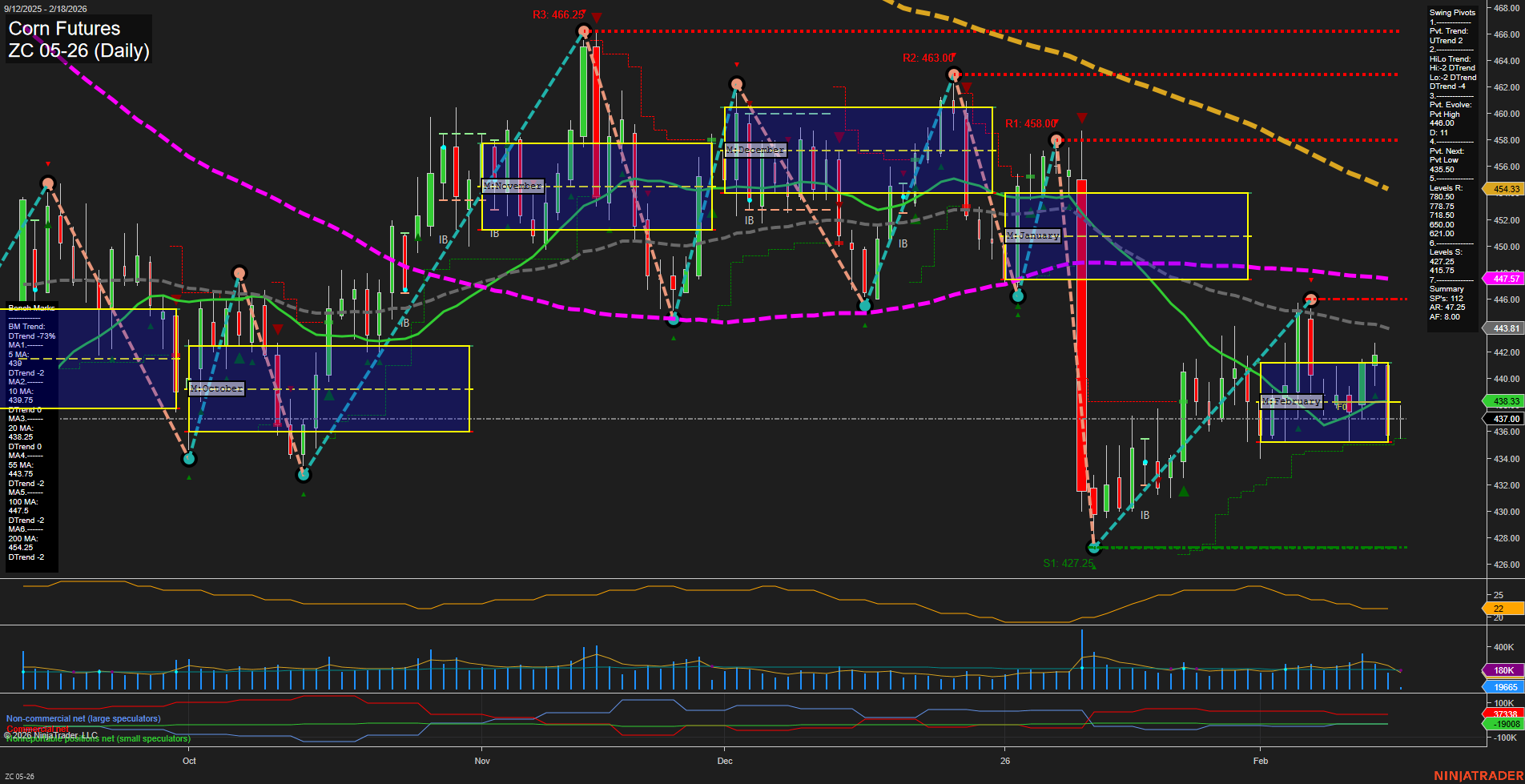Screen dimensions: 1525x784
Task: Expand the M:February monthly range label
Action: pyautogui.click(x=1292, y=401)
